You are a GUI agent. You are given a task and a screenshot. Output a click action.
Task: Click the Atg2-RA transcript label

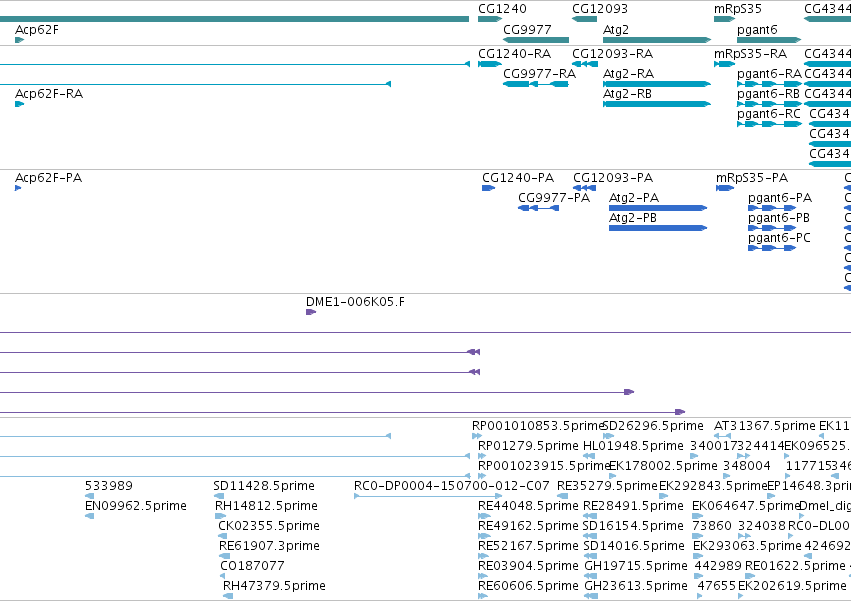coord(628,74)
